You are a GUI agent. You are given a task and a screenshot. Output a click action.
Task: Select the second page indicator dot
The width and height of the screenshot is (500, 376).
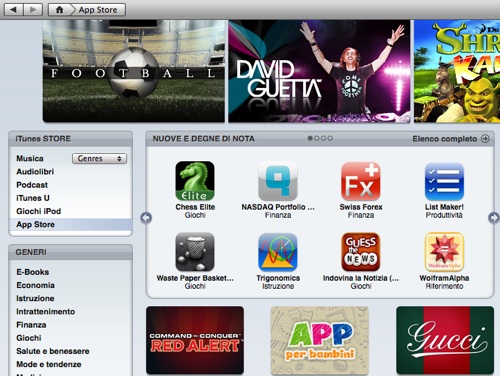(317, 138)
